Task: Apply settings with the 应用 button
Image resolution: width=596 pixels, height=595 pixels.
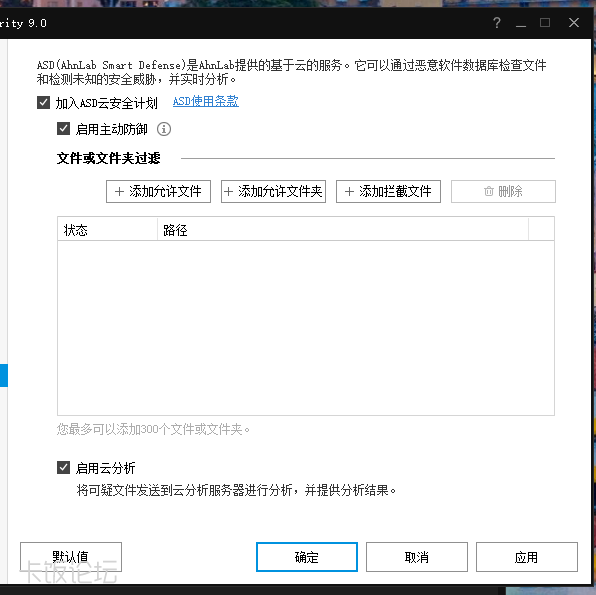Action: 527,557
